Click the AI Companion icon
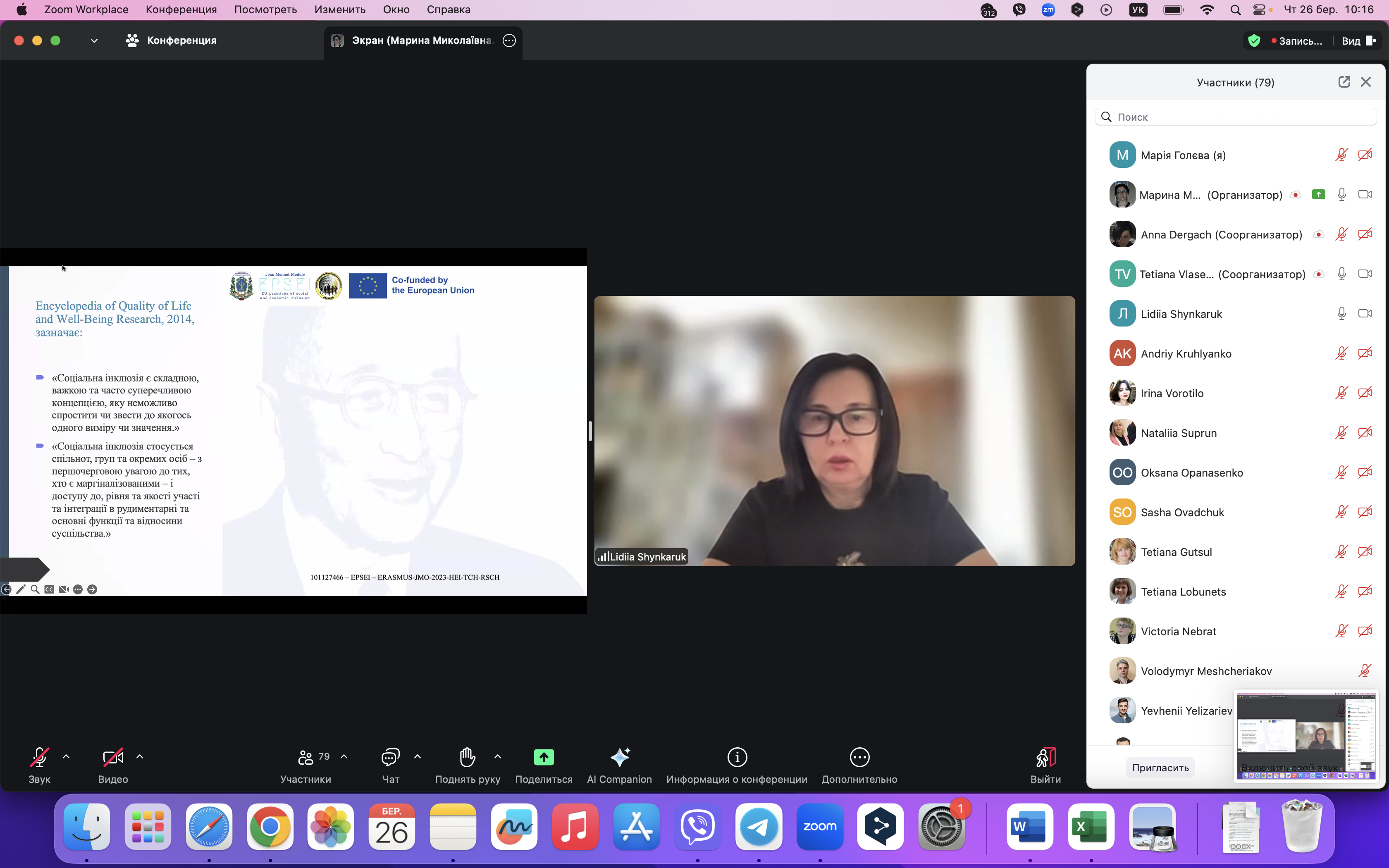 [x=619, y=757]
